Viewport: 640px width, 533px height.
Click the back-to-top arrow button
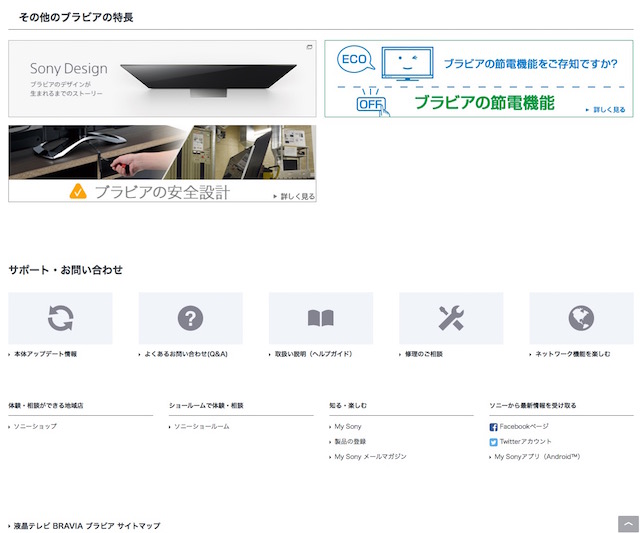628,524
